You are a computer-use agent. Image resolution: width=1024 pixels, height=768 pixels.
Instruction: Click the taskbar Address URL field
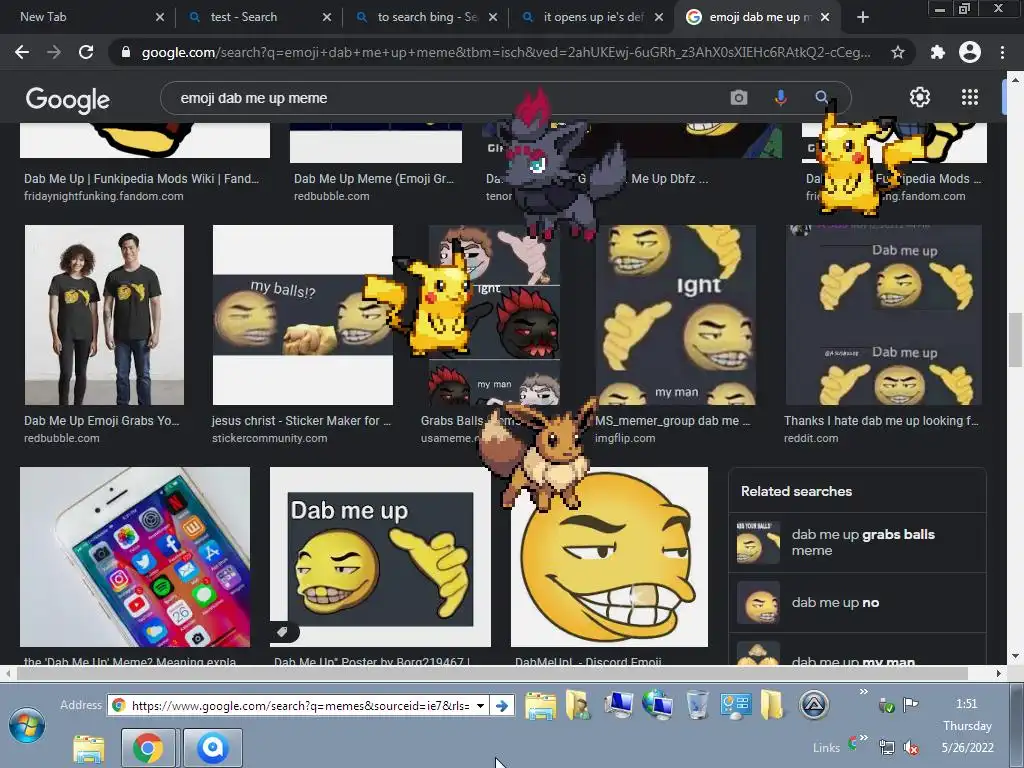300,706
